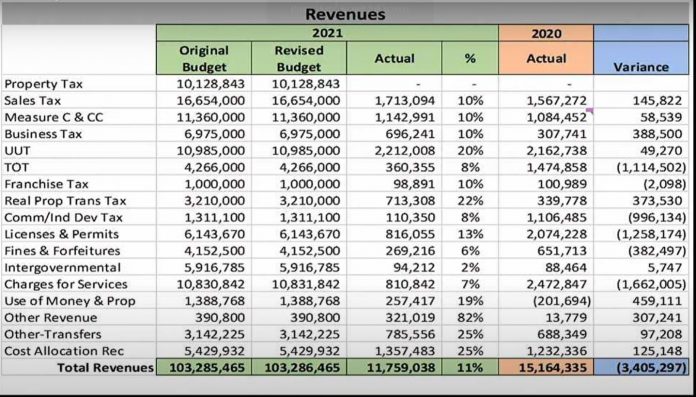Click Intergovernmental variance 5,747
The height and width of the screenshot is (397, 696).
coord(664,268)
